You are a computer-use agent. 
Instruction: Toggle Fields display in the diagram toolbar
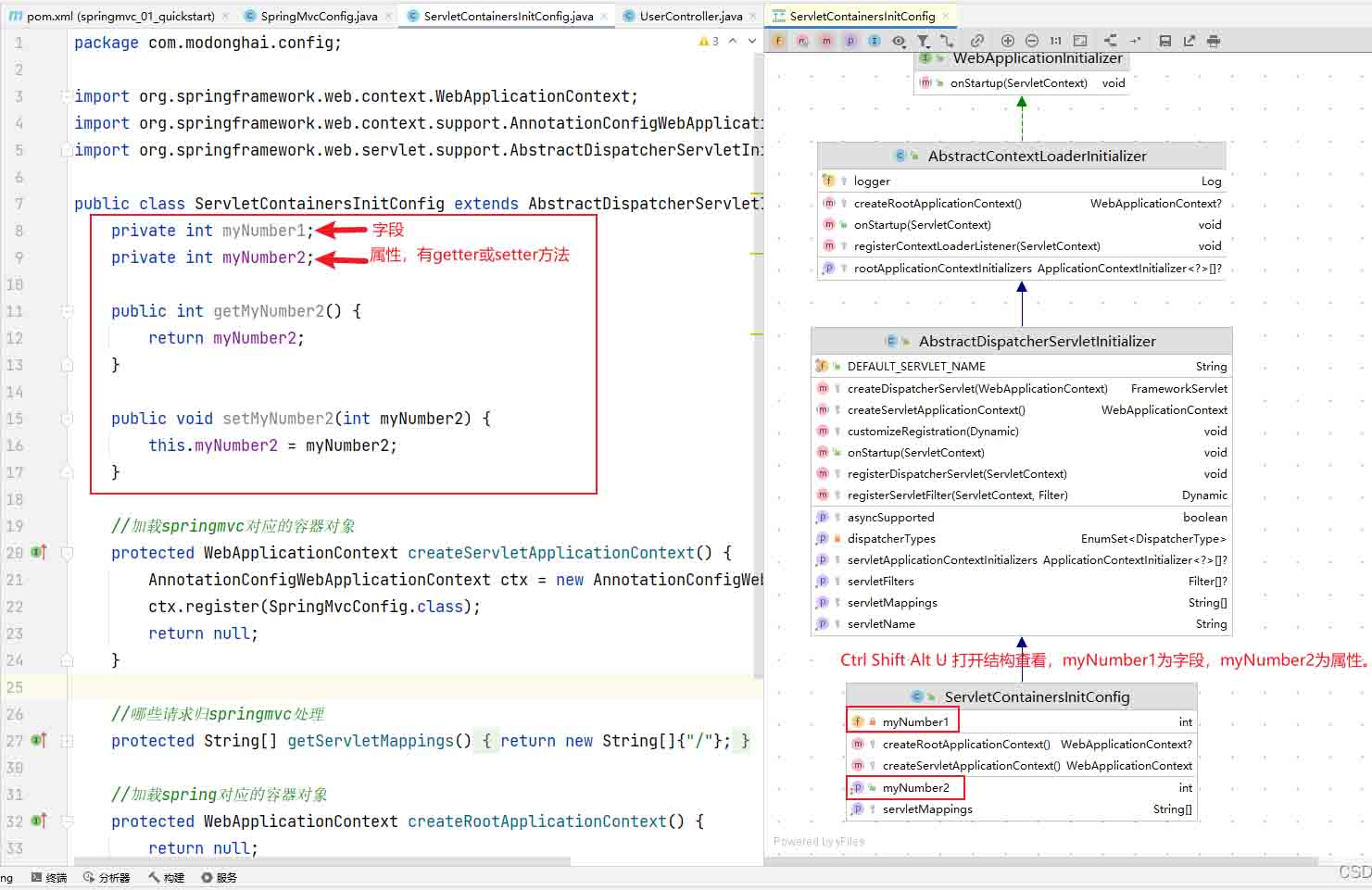[778, 41]
